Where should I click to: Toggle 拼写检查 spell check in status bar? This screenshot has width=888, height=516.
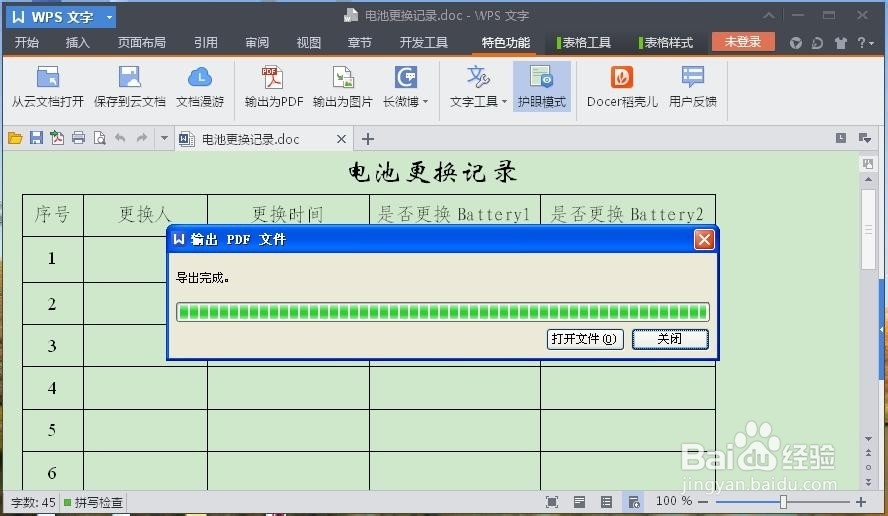pos(93,502)
